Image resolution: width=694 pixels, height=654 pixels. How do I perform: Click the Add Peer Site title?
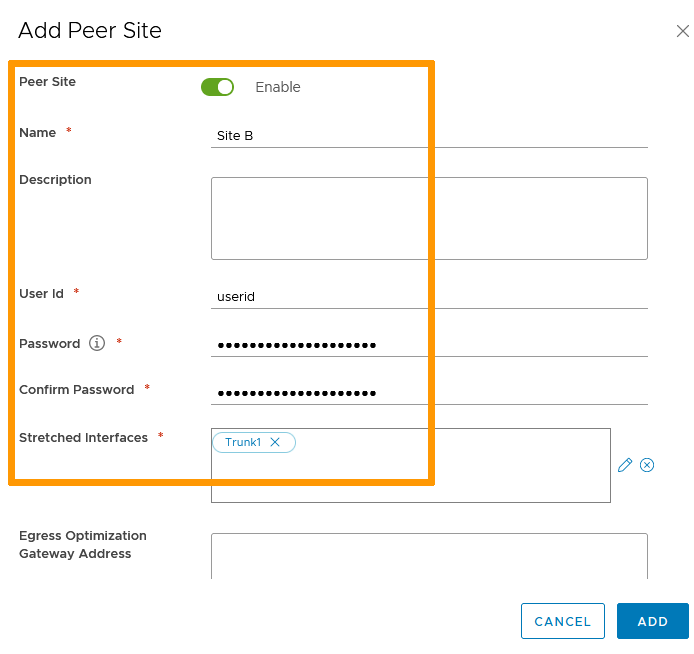90,30
